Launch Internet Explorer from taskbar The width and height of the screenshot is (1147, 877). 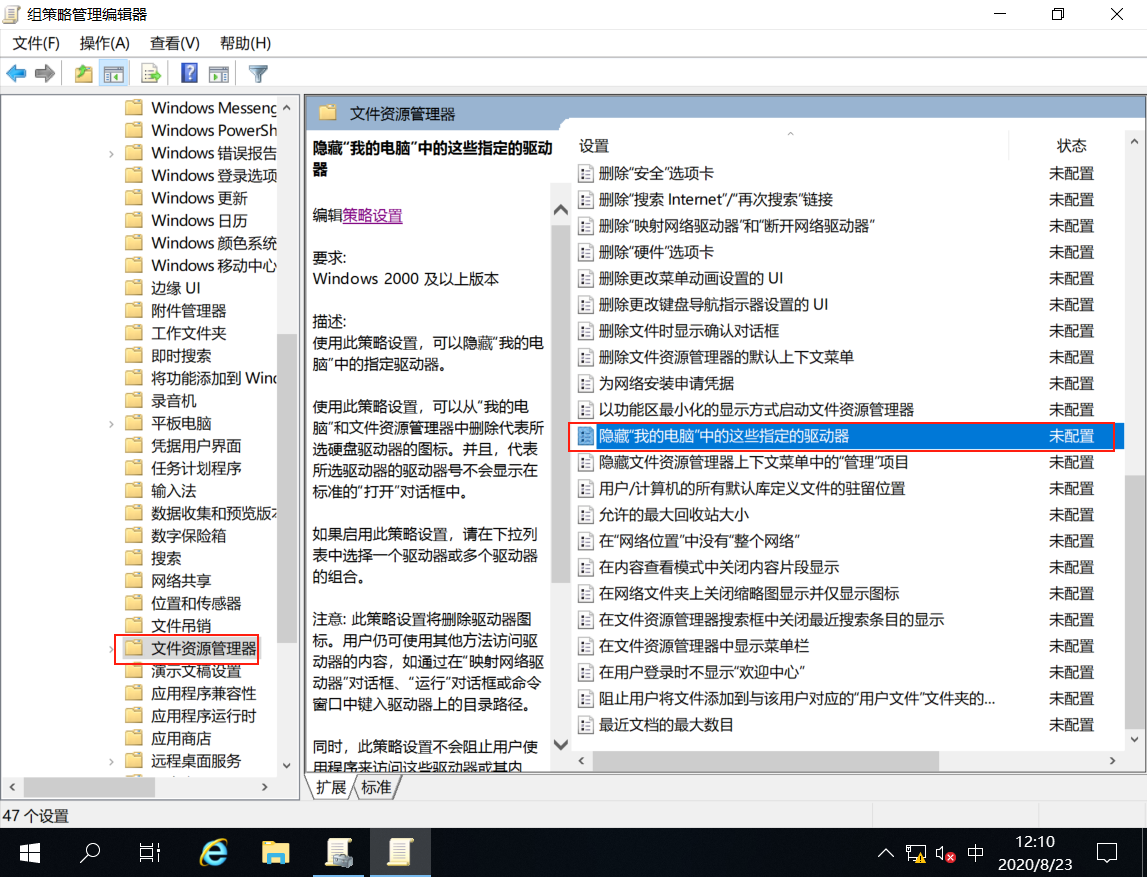[x=214, y=853]
